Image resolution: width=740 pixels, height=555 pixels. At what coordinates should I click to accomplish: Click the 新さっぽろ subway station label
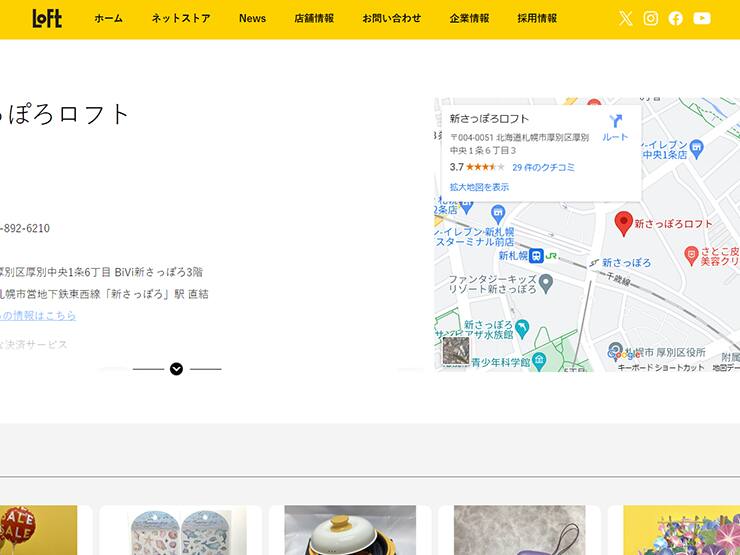coord(626,262)
